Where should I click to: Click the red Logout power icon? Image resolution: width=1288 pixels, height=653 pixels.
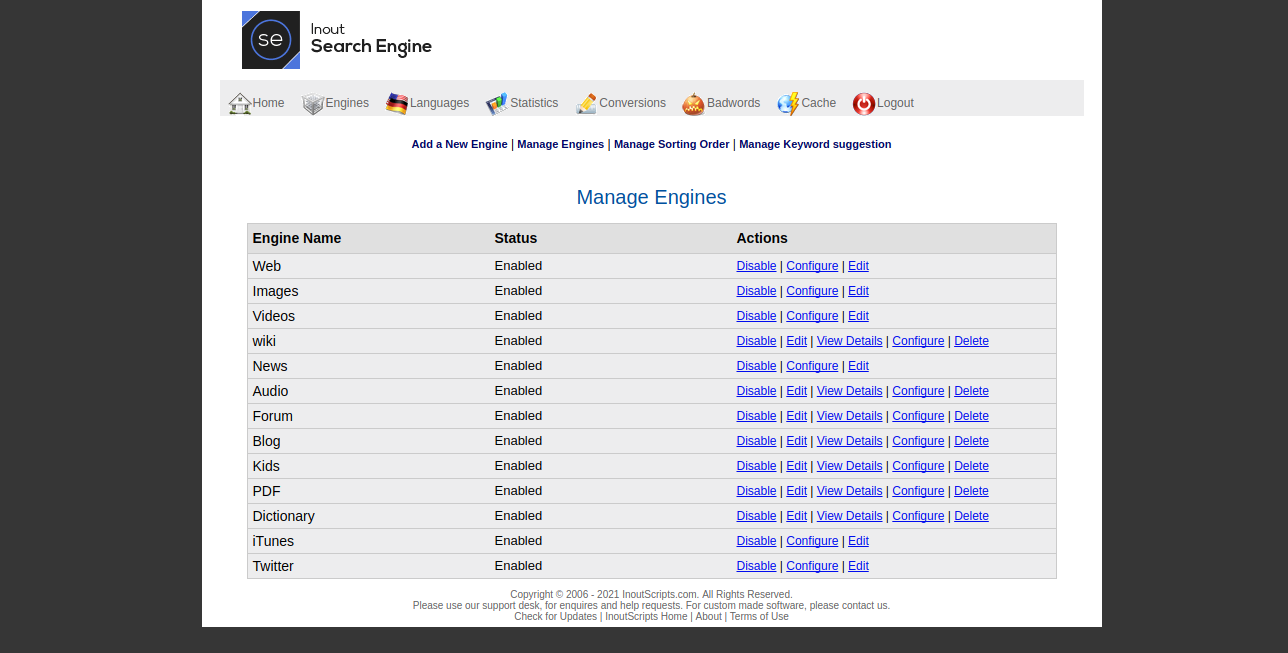864,103
